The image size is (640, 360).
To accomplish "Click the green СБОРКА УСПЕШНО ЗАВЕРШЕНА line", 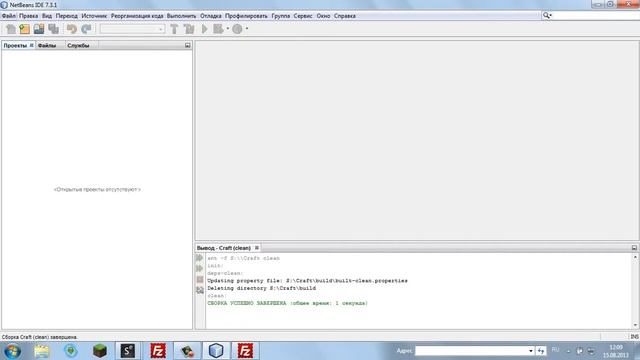I will (287, 303).
